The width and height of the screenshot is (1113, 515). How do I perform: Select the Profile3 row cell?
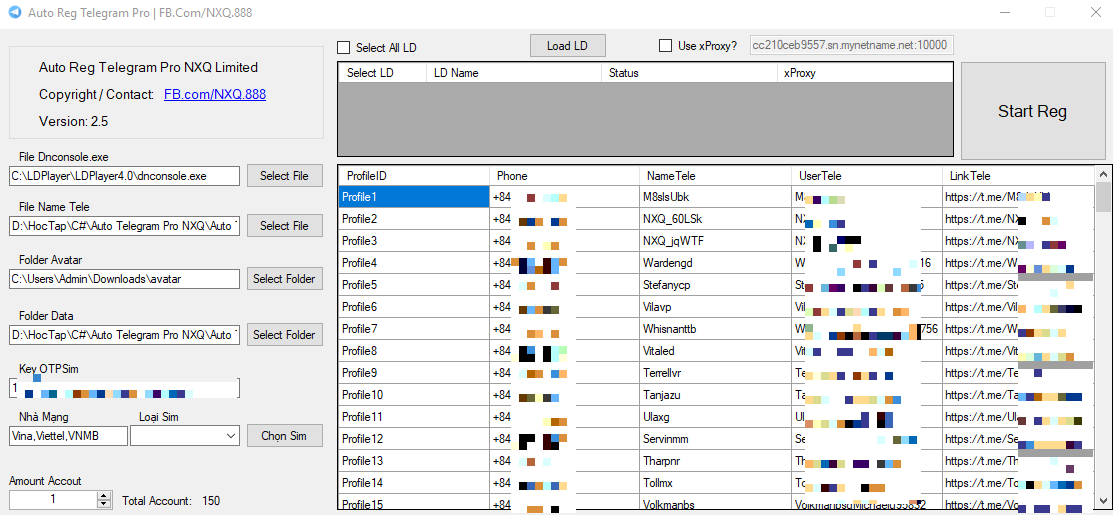[x=414, y=240]
